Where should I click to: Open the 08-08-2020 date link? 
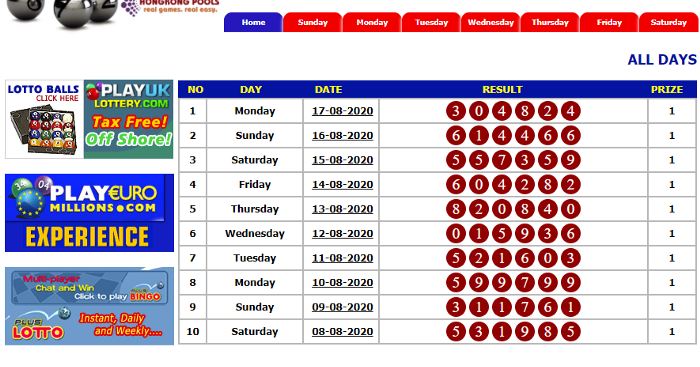(x=342, y=332)
